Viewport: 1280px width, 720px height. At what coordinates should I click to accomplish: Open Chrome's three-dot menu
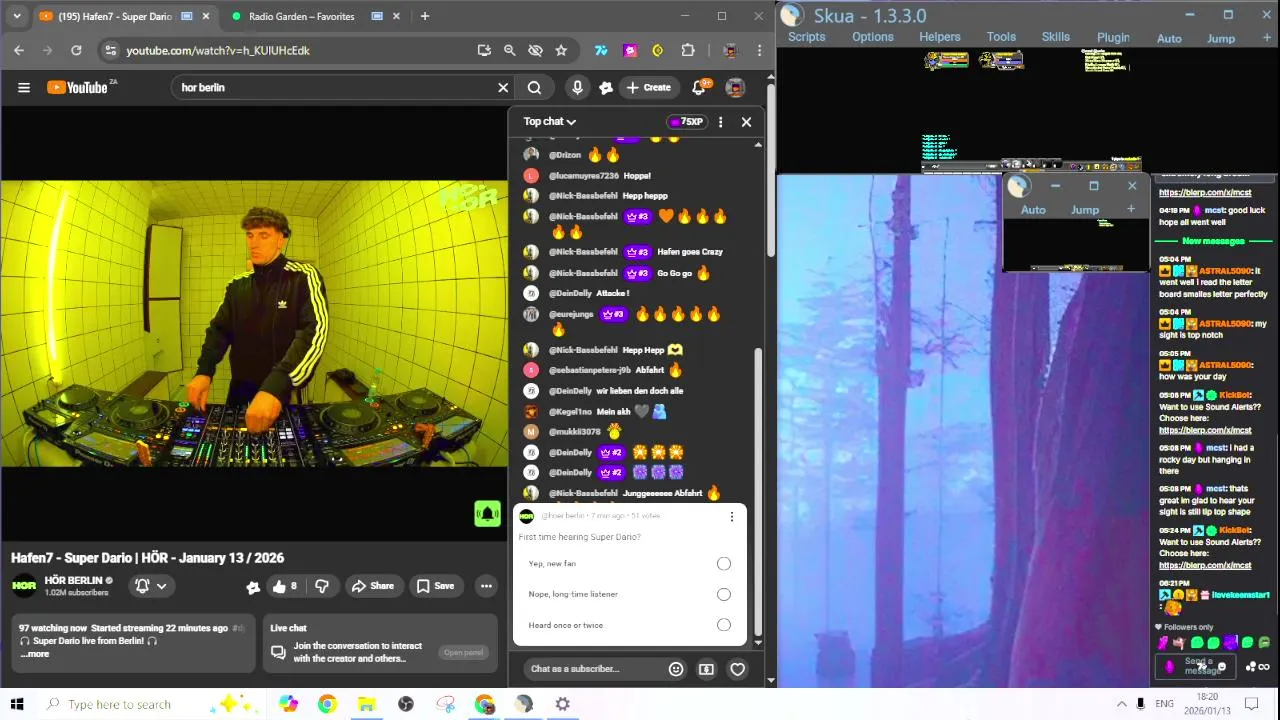click(x=760, y=50)
